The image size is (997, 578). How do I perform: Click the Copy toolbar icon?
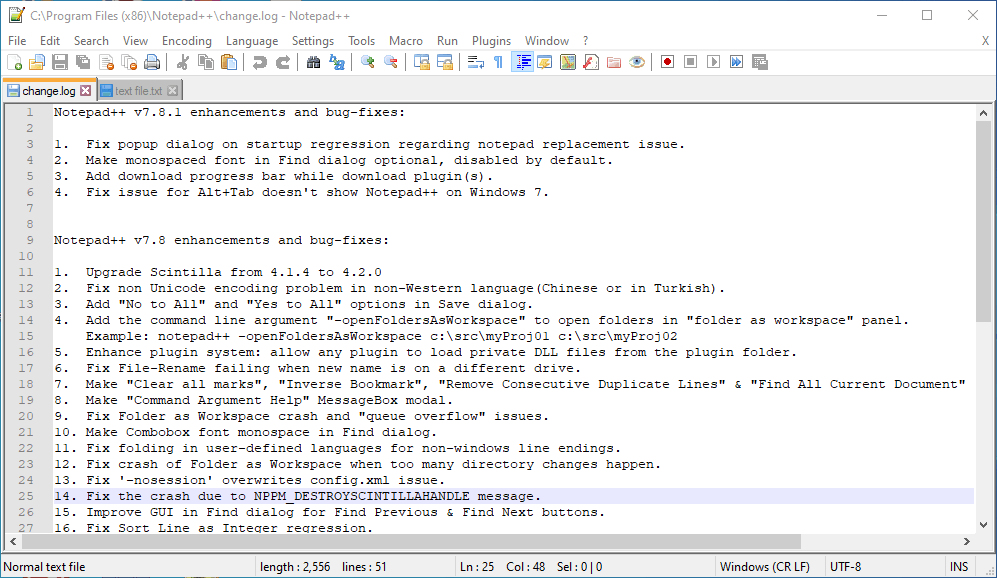coord(205,62)
